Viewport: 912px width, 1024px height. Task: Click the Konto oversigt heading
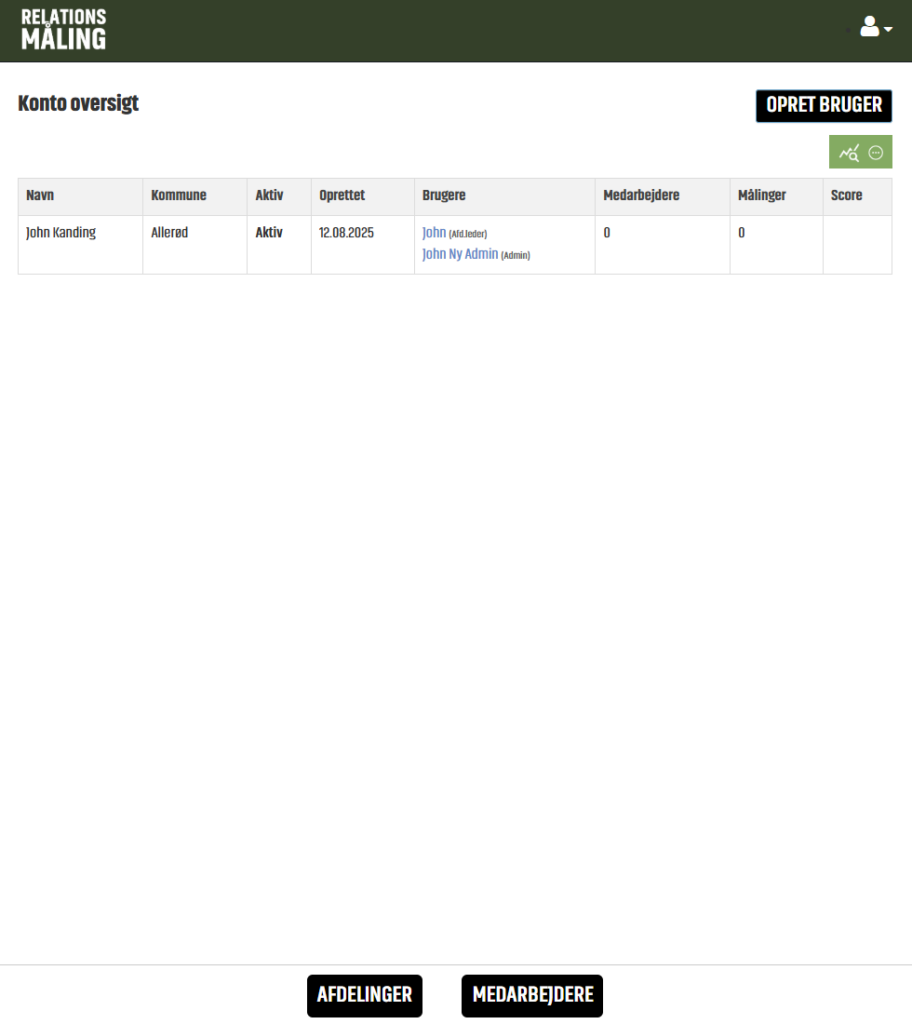coord(78,104)
